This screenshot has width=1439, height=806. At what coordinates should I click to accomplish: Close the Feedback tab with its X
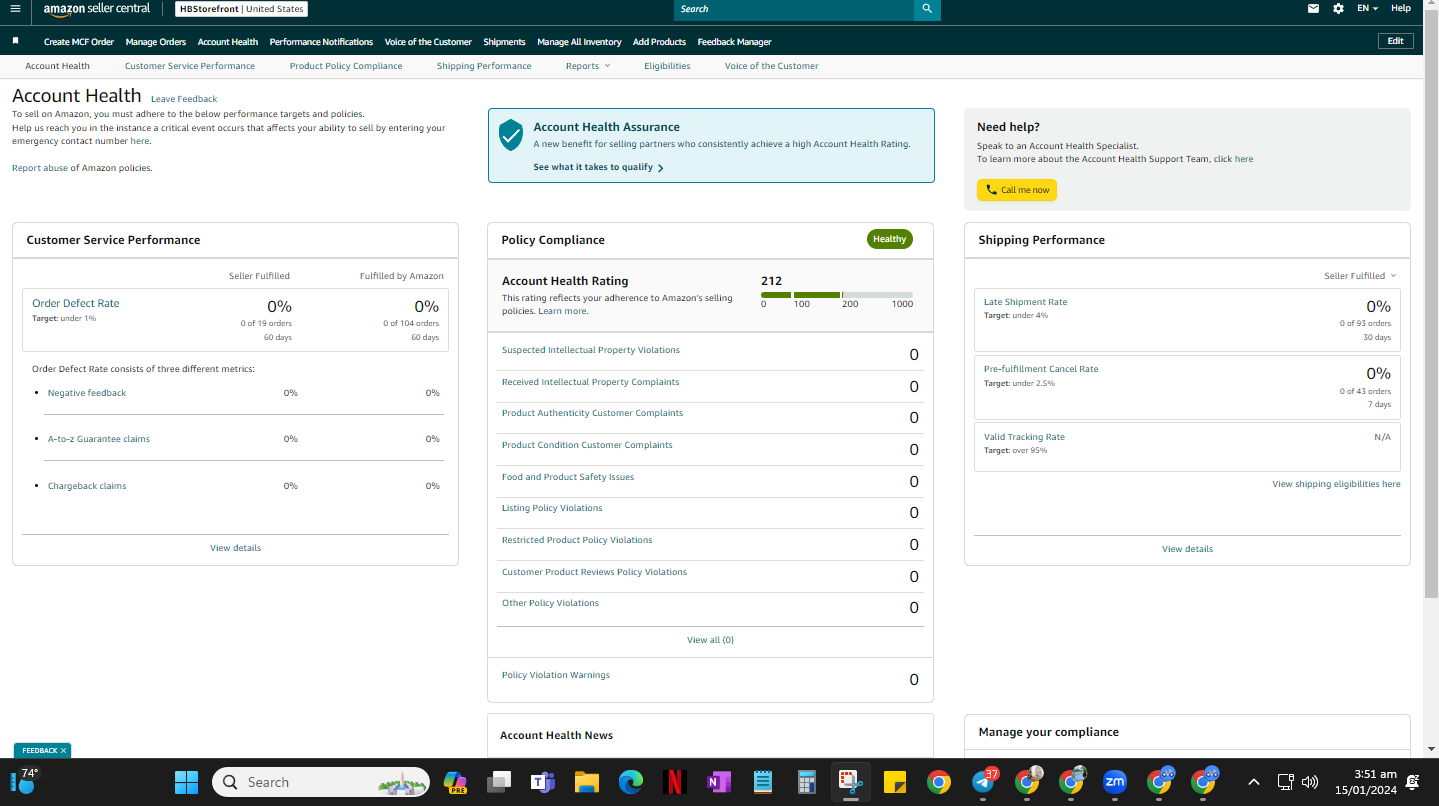(x=63, y=750)
